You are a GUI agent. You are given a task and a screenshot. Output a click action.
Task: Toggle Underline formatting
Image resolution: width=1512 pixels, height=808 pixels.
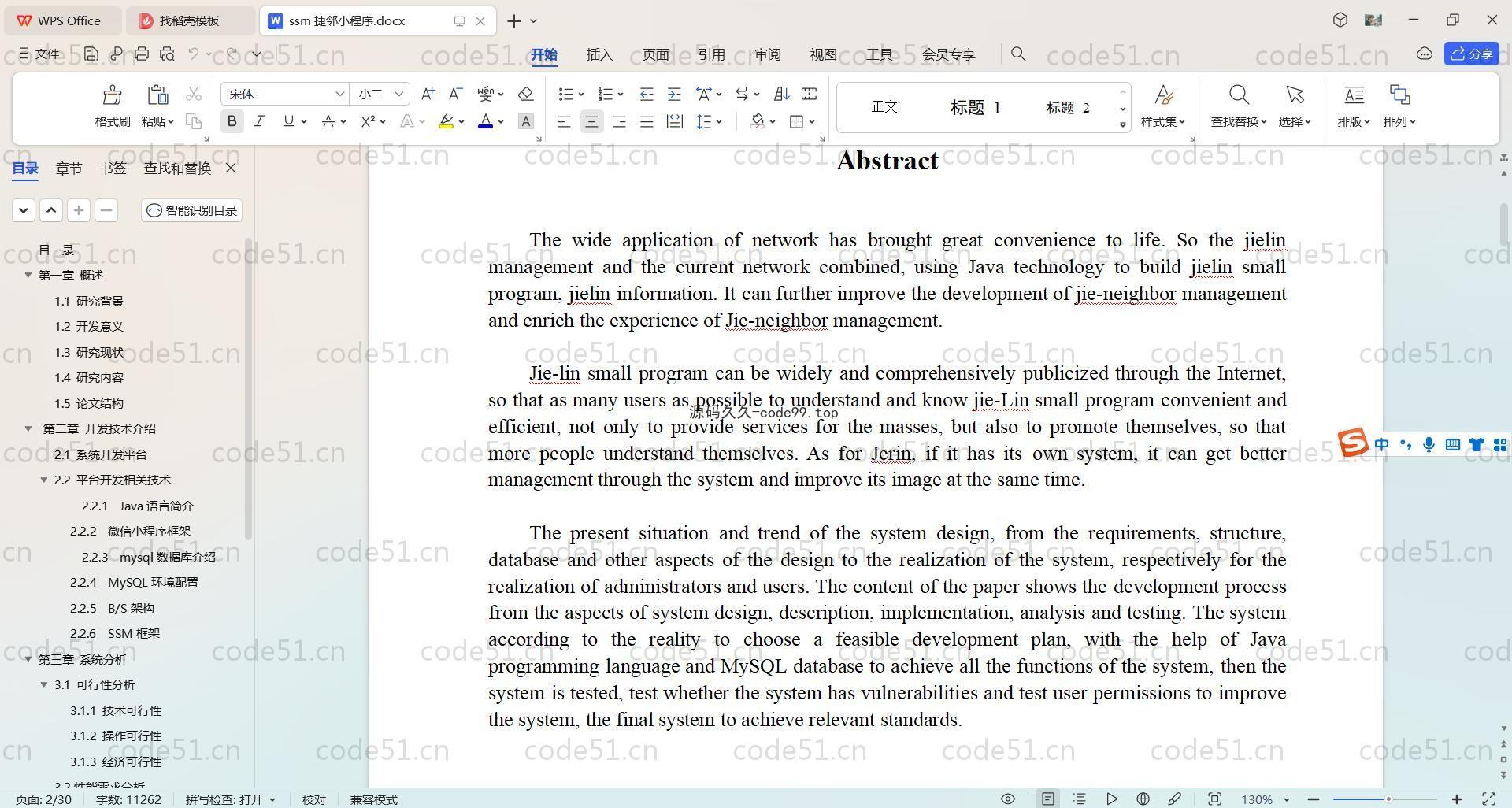pos(288,121)
